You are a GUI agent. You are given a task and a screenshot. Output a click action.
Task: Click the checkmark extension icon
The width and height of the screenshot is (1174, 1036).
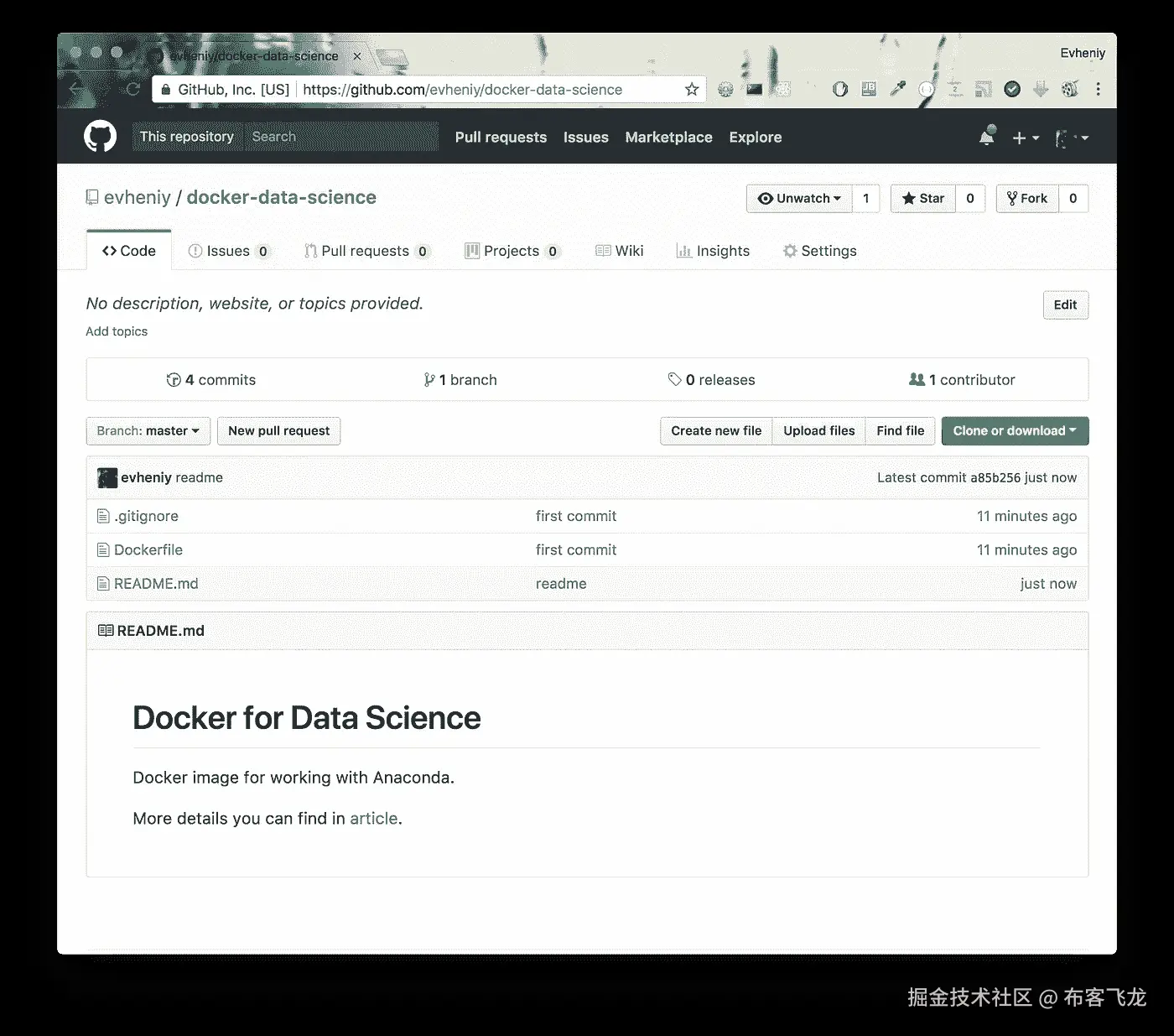(x=1012, y=89)
